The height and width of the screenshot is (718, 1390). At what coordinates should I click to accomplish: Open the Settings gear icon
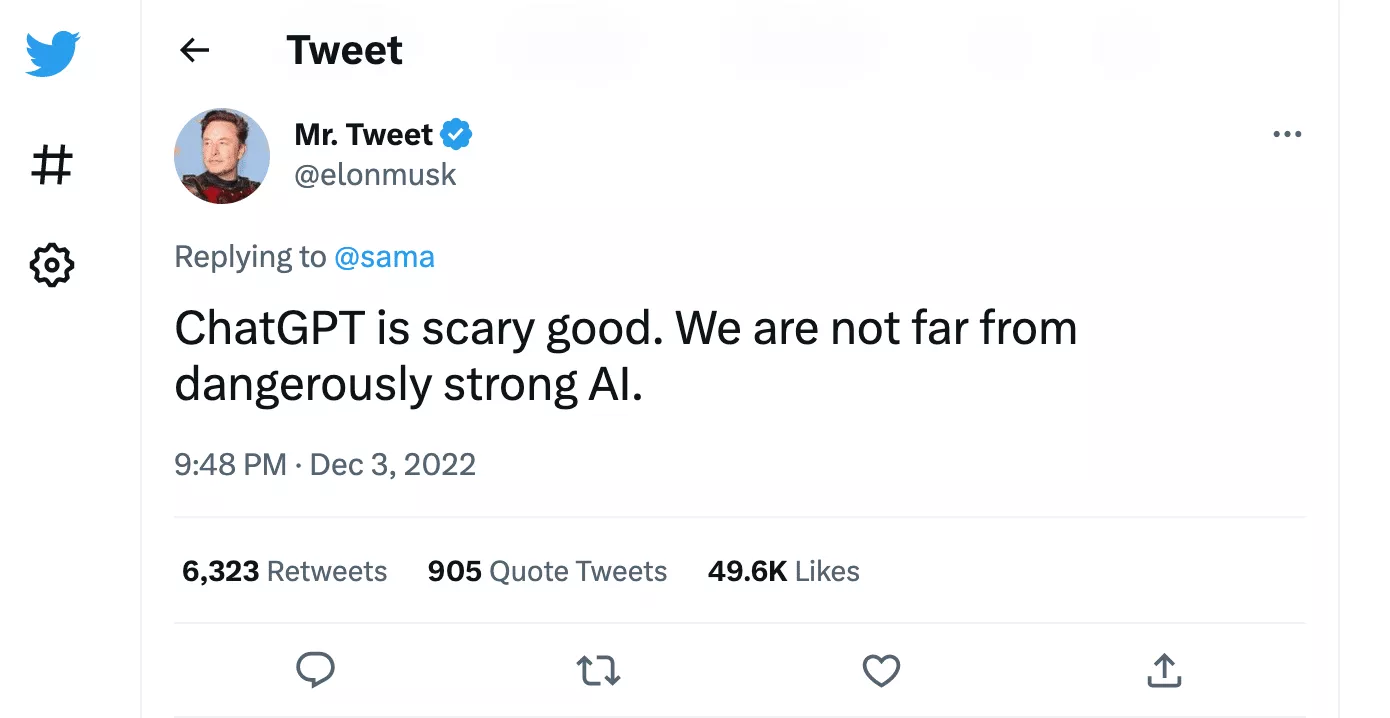(x=52, y=265)
